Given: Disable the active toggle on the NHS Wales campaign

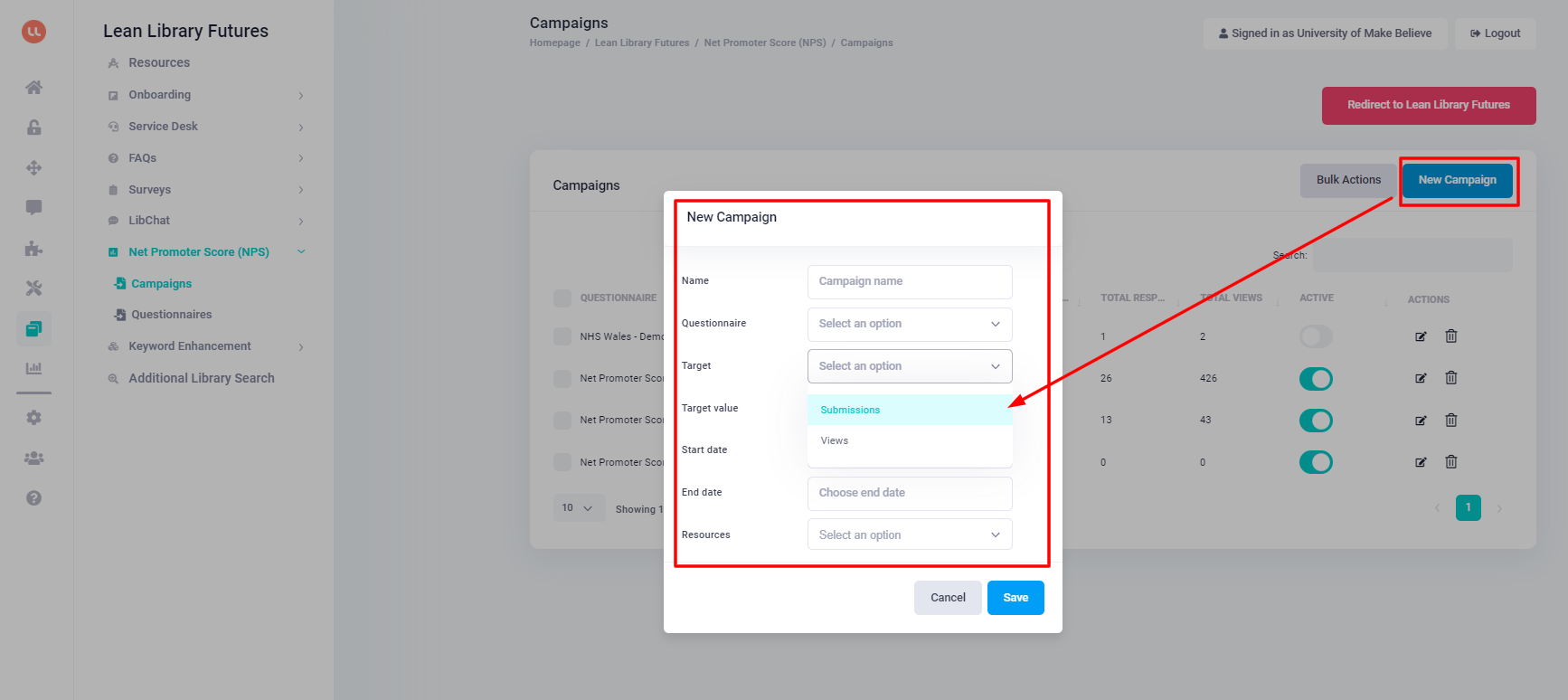Looking at the screenshot, I should coord(1316,336).
